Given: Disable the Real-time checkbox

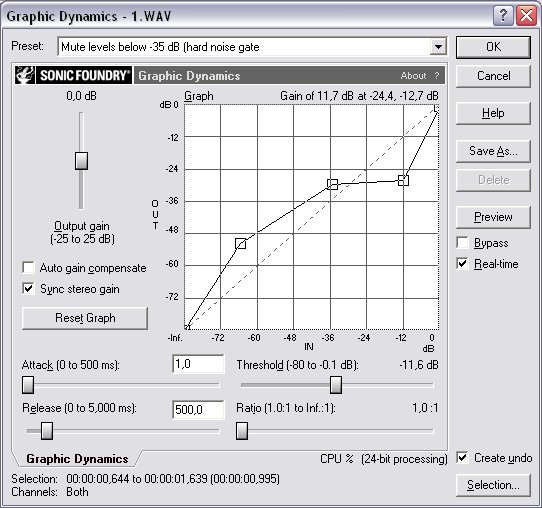Looking at the screenshot, I should [x=462, y=264].
